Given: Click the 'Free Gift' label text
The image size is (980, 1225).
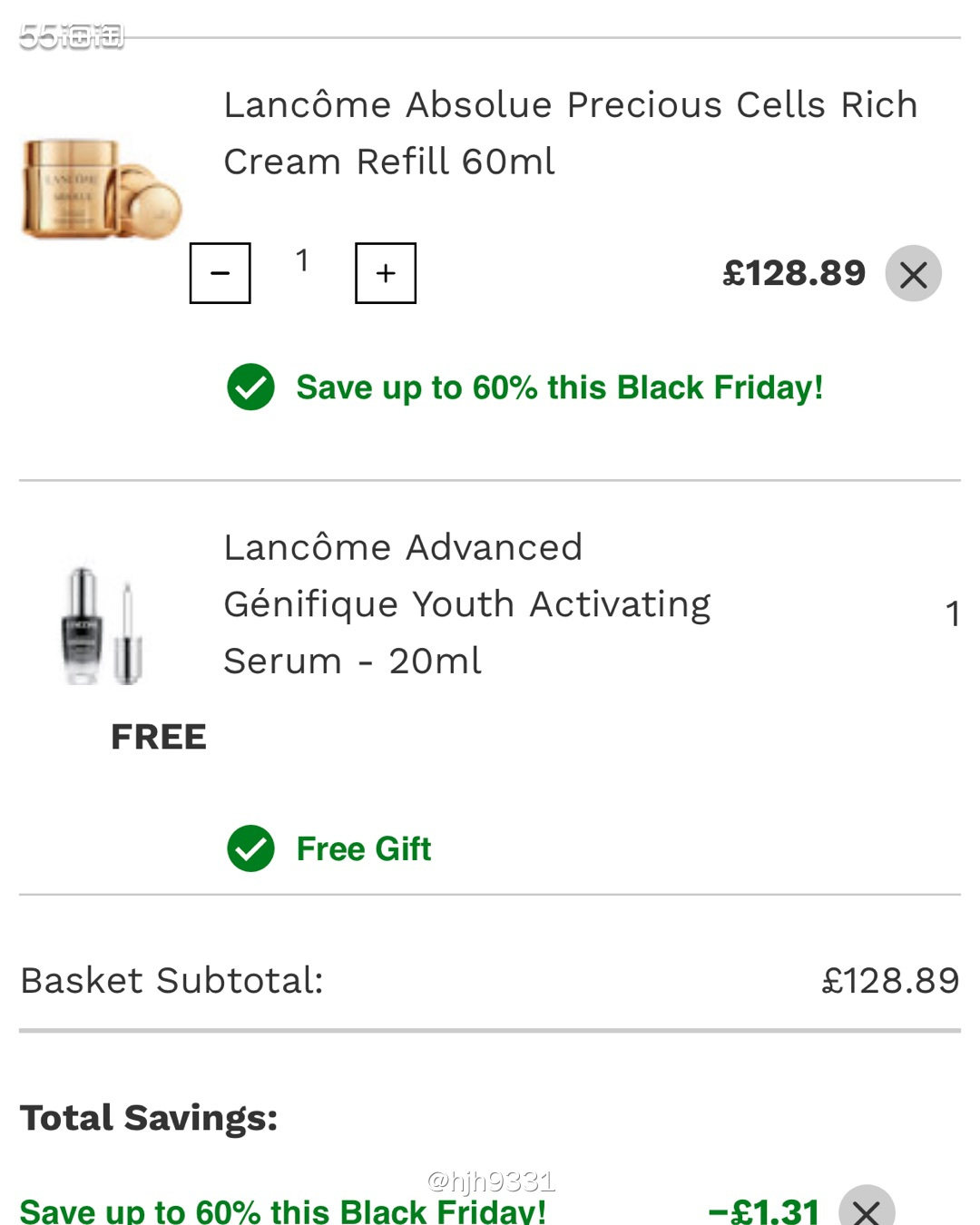Looking at the screenshot, I should (363, 848).
